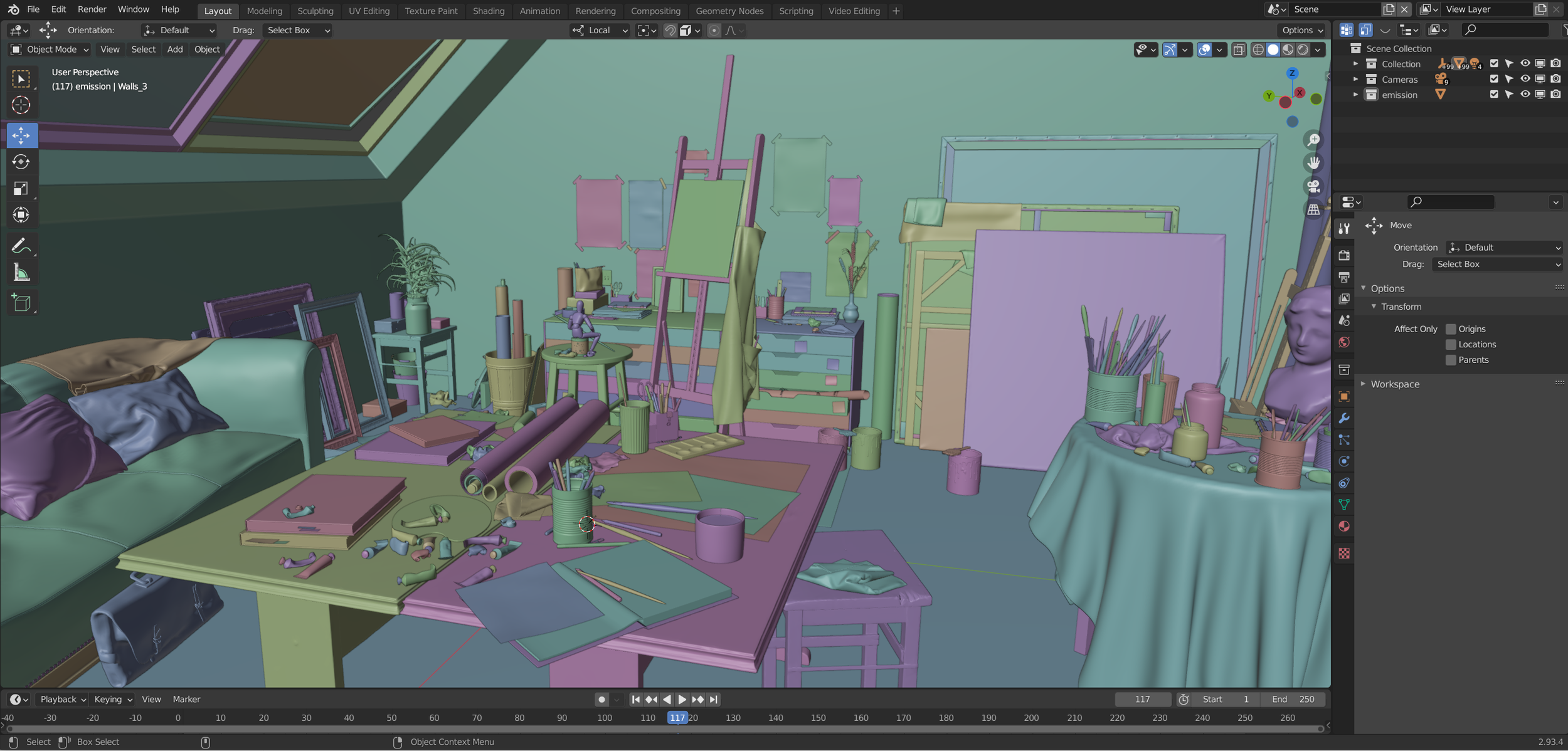The image size is (1568, 751).
Task: Switch to the Shading workspace tab
Action: pos(488,11)
